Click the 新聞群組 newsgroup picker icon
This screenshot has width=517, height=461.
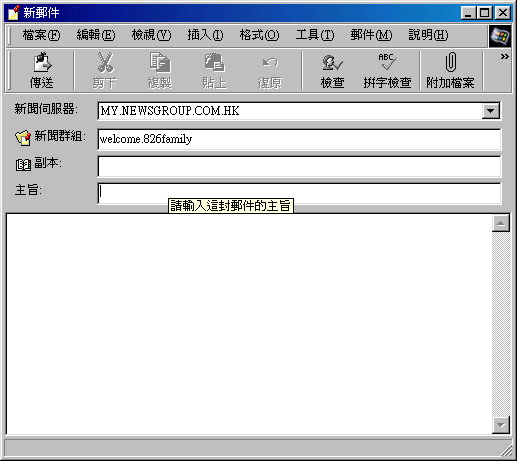23,137
